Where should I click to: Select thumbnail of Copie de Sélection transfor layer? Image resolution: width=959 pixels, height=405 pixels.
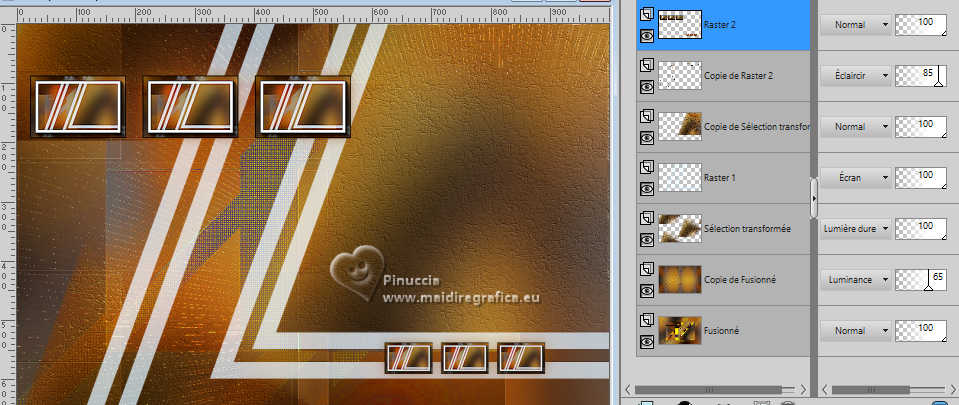(x=679, y=127)
